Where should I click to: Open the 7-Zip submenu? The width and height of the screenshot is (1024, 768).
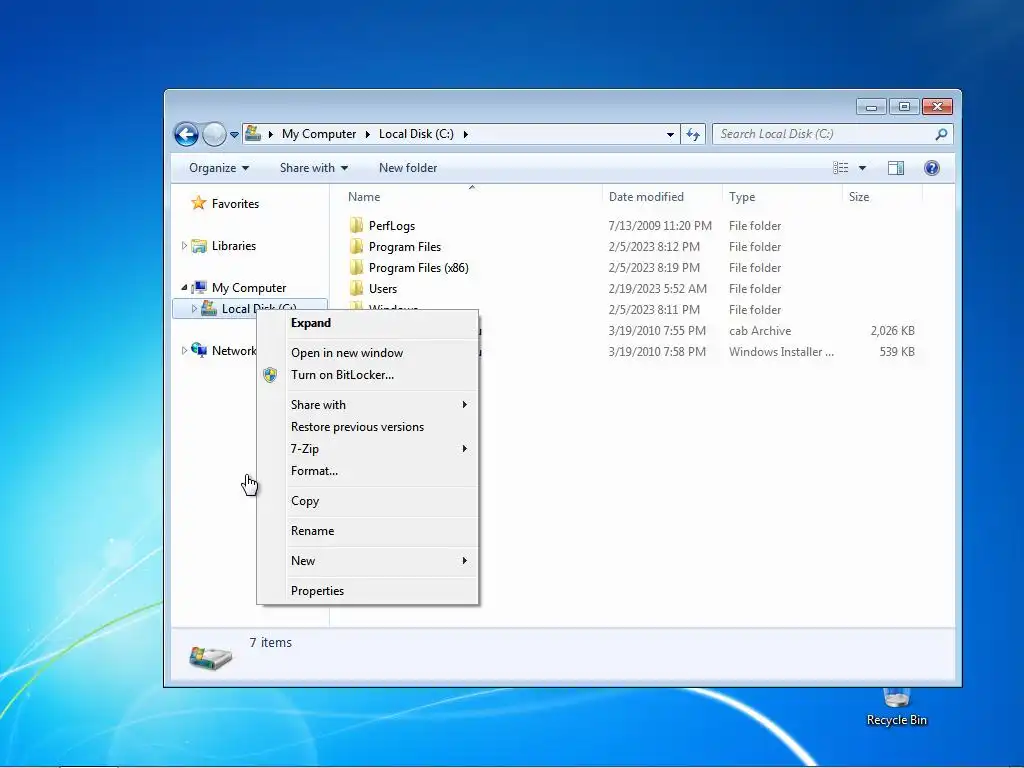point(368,449)
